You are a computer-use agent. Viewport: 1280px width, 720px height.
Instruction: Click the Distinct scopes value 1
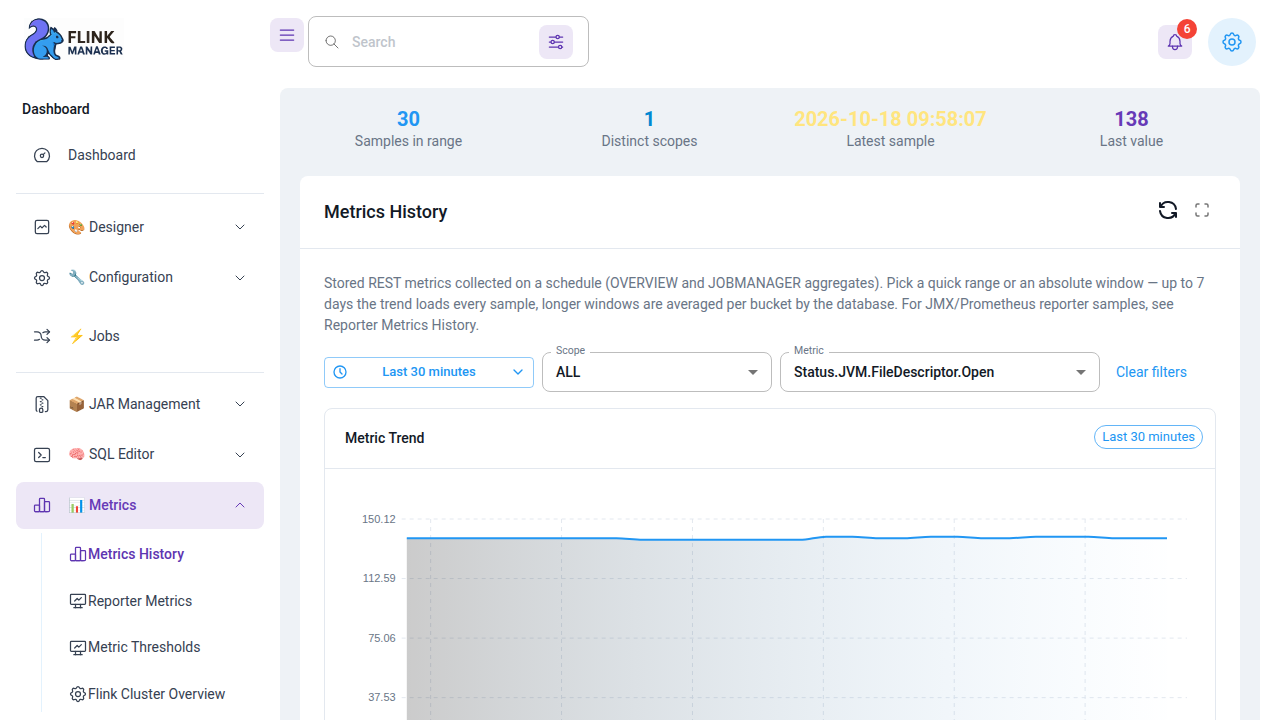coord(649,119)
